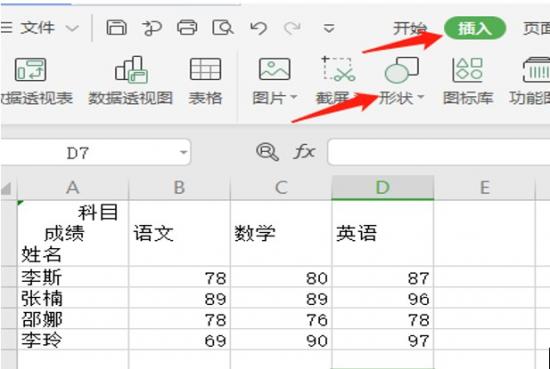Click the 语文 header cell
This screenshot has height=369, width=550.
(x=179, y=233)
